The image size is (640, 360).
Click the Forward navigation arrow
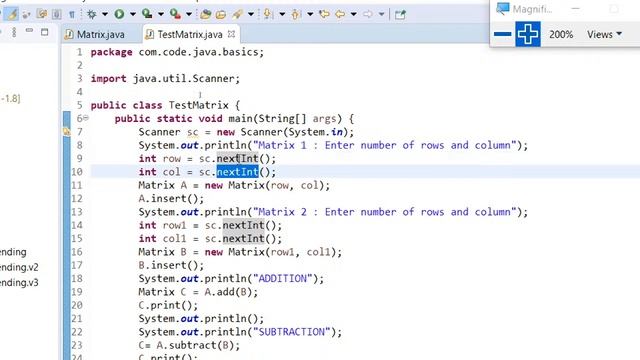368,14
